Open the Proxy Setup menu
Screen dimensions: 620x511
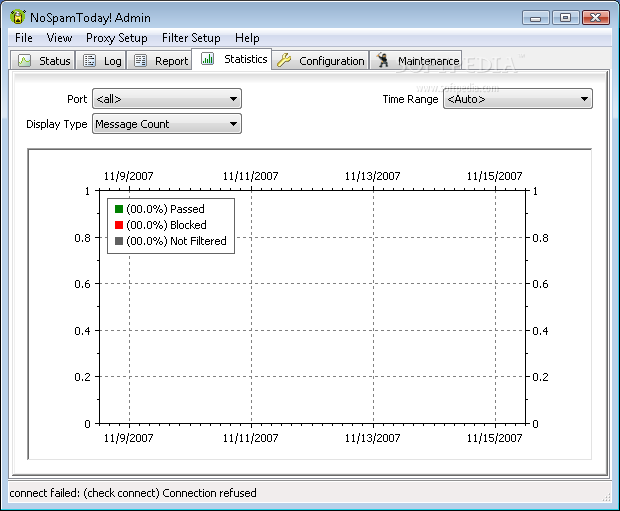[117, 38]
